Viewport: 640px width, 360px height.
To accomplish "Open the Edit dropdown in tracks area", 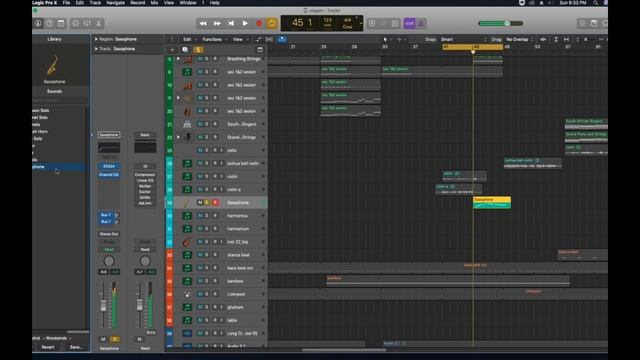I will (189, 40).
